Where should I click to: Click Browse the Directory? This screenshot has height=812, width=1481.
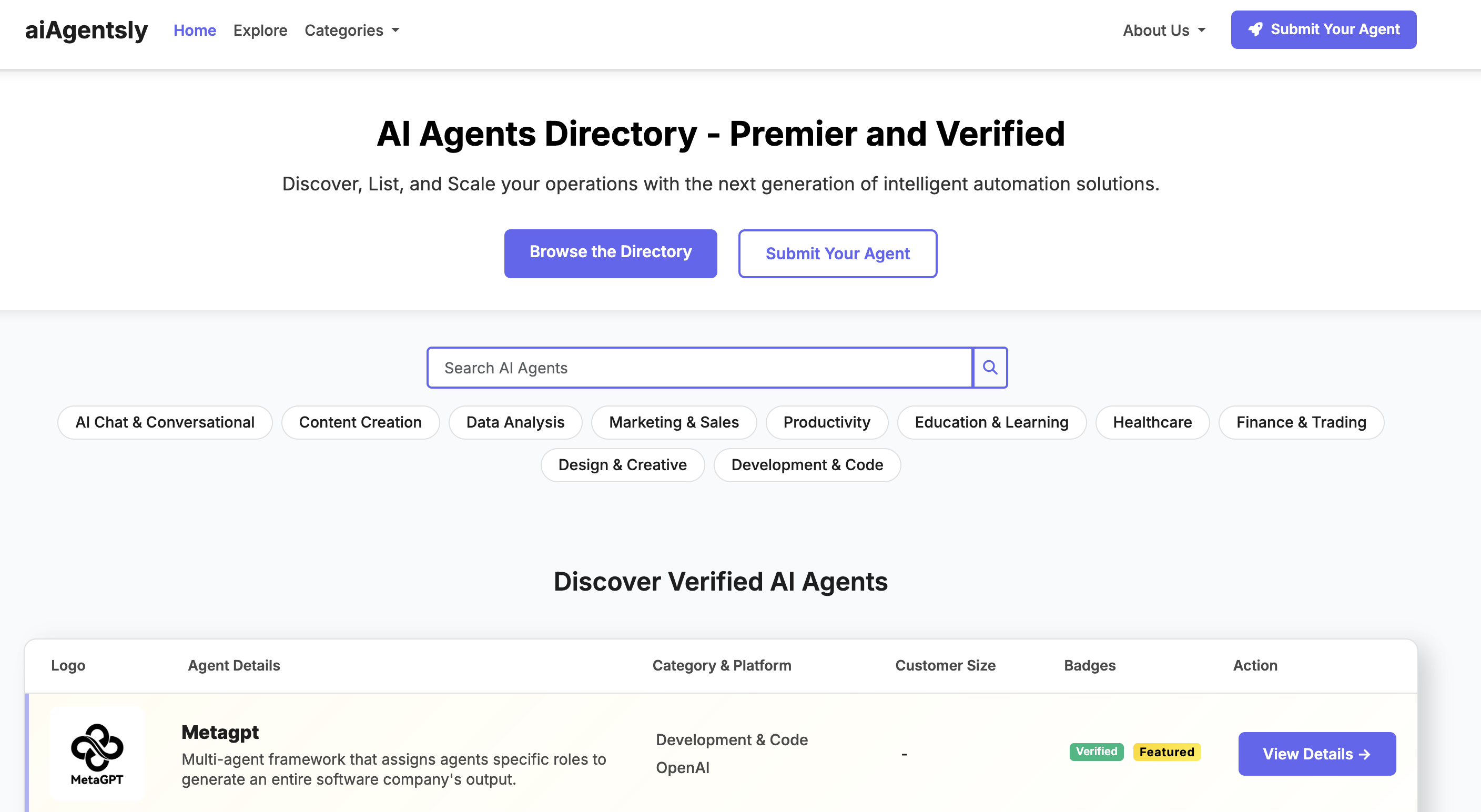pyautogui.click(x=611, y=253)
